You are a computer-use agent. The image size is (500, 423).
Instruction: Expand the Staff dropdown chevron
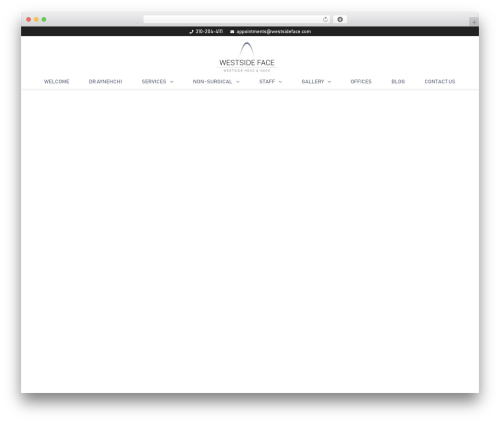(280, 82)
